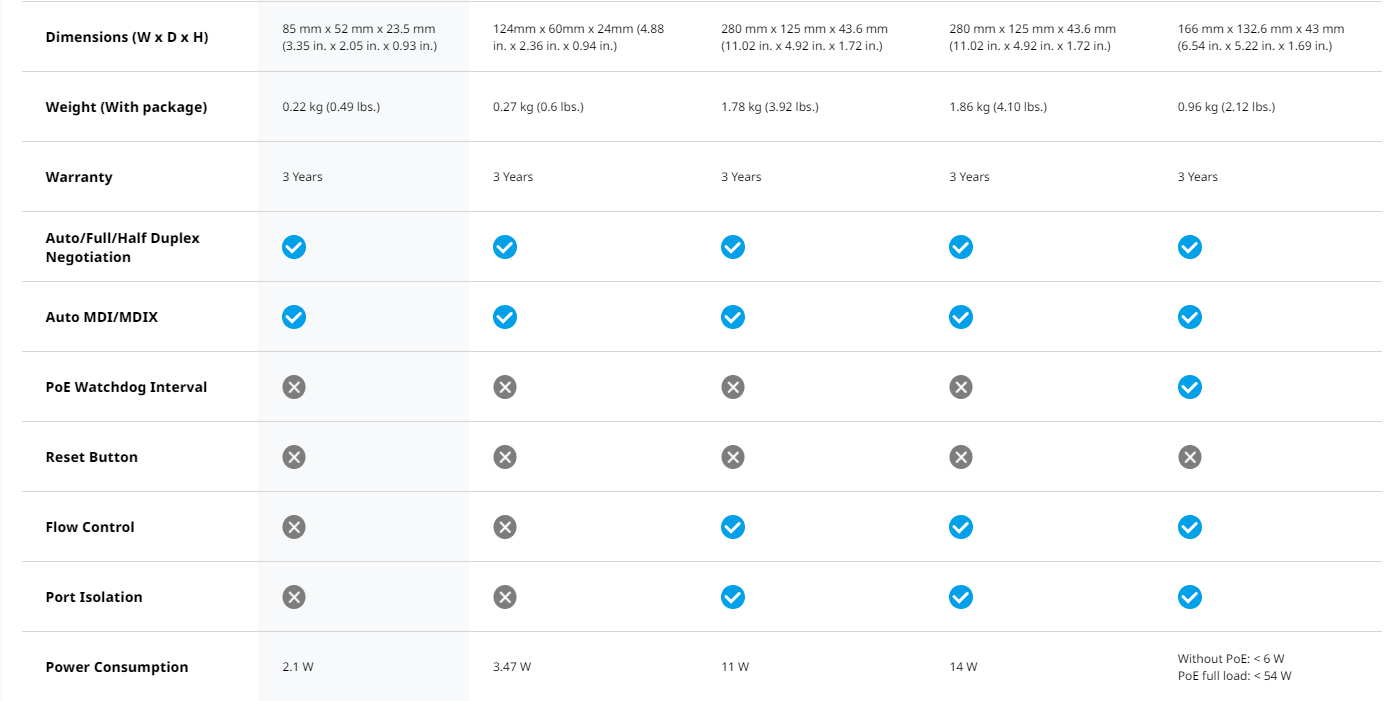Click the Flow Control grey X in the first product column
1400x701 pixels.
293,527
